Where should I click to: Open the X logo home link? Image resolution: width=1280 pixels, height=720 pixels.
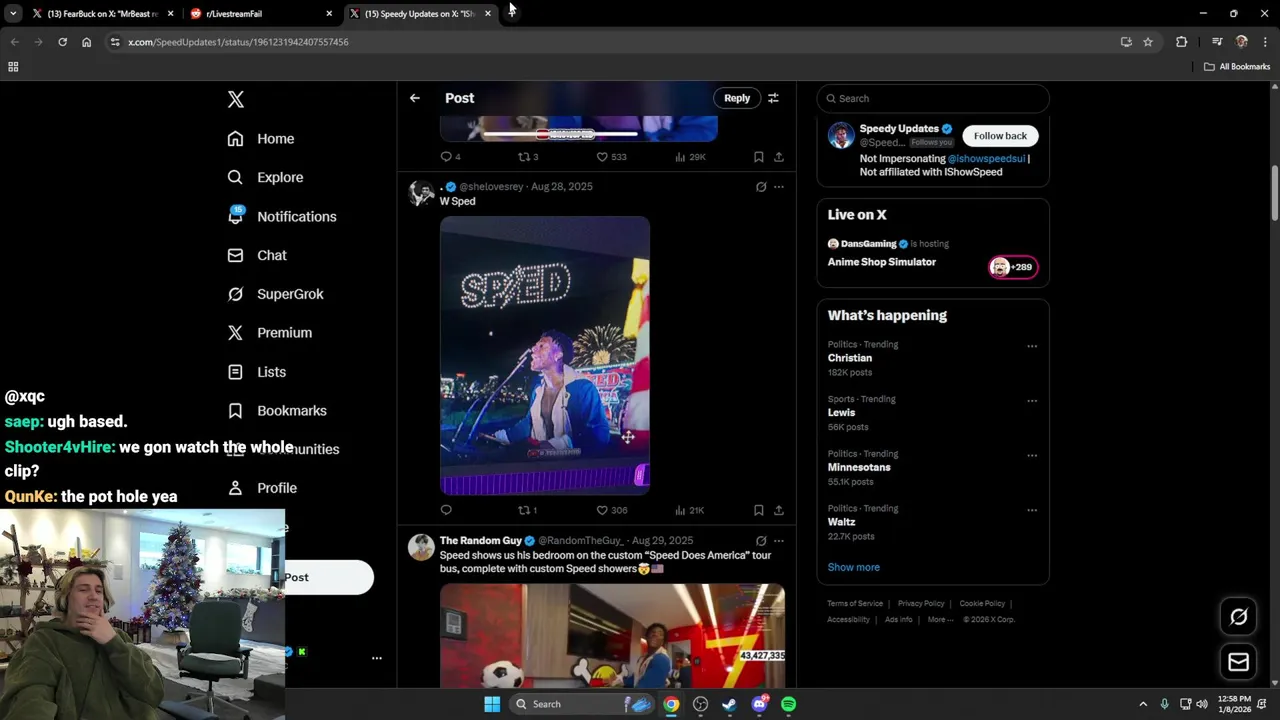click(x=236, y=99)
